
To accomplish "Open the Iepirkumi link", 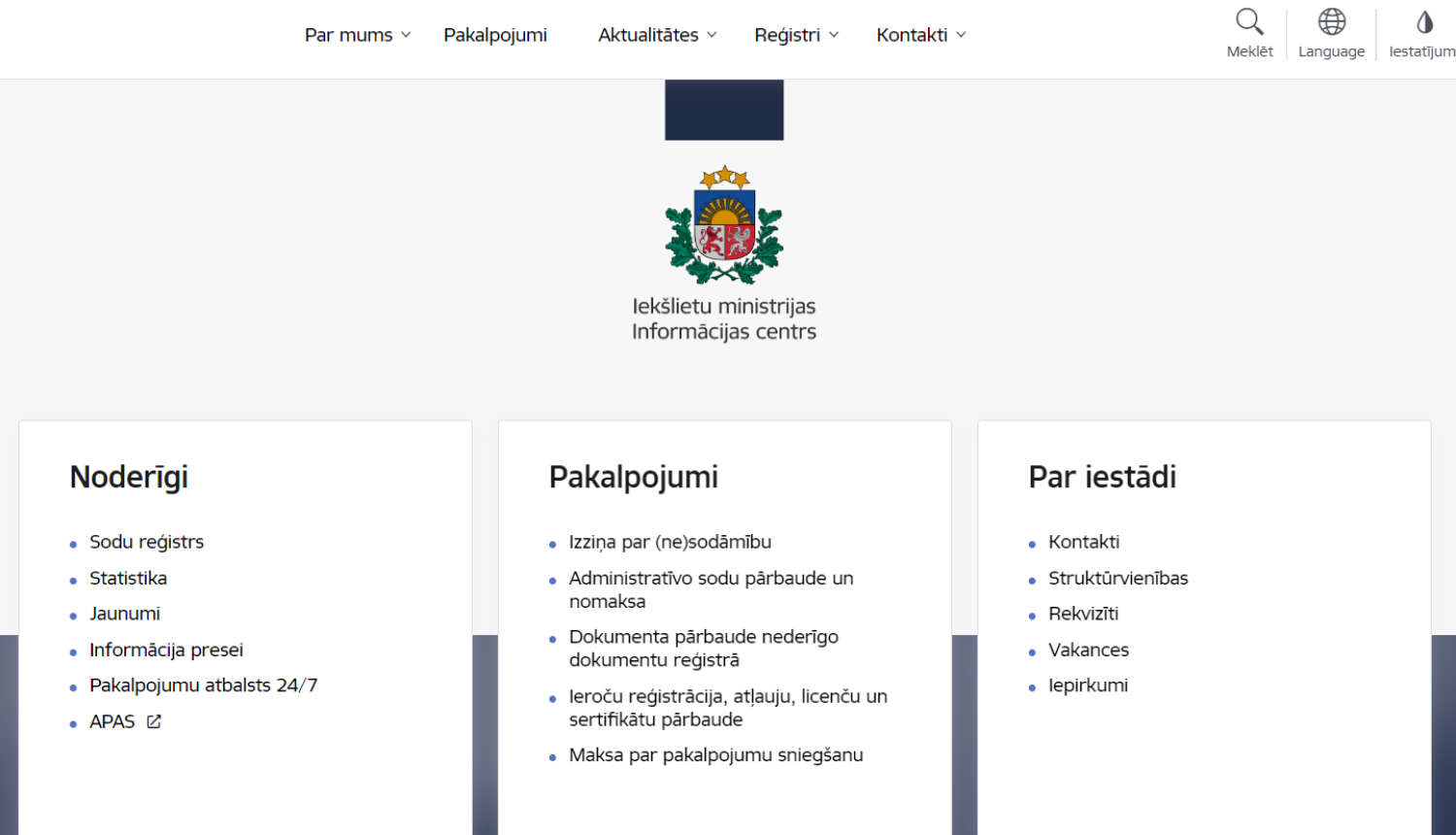I will pos(1088,685).
